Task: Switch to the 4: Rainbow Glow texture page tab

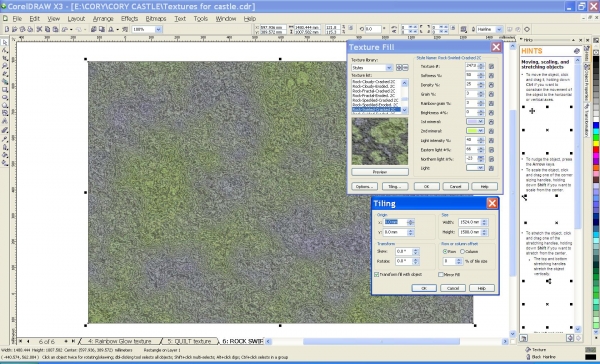Action: (x=120, y=341)
